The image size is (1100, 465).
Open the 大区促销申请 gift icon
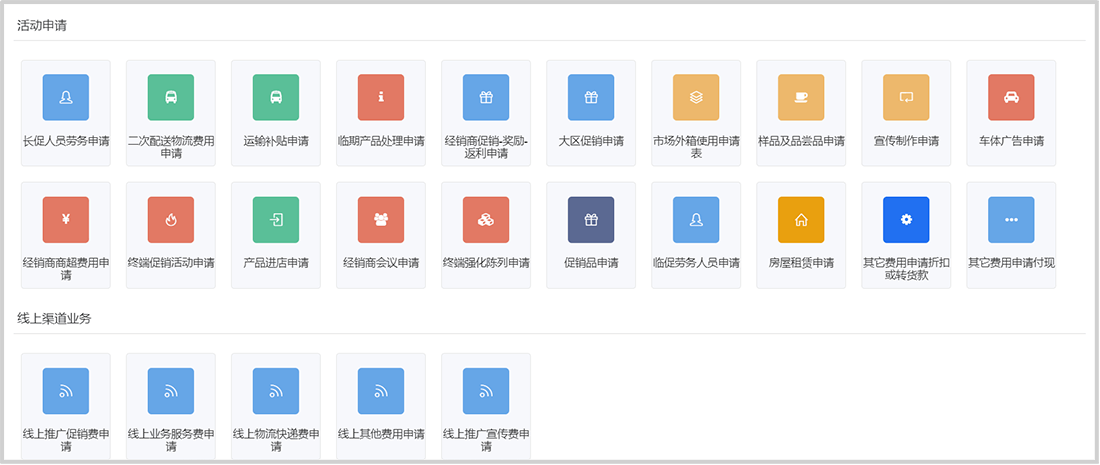[x=591, y=97]
